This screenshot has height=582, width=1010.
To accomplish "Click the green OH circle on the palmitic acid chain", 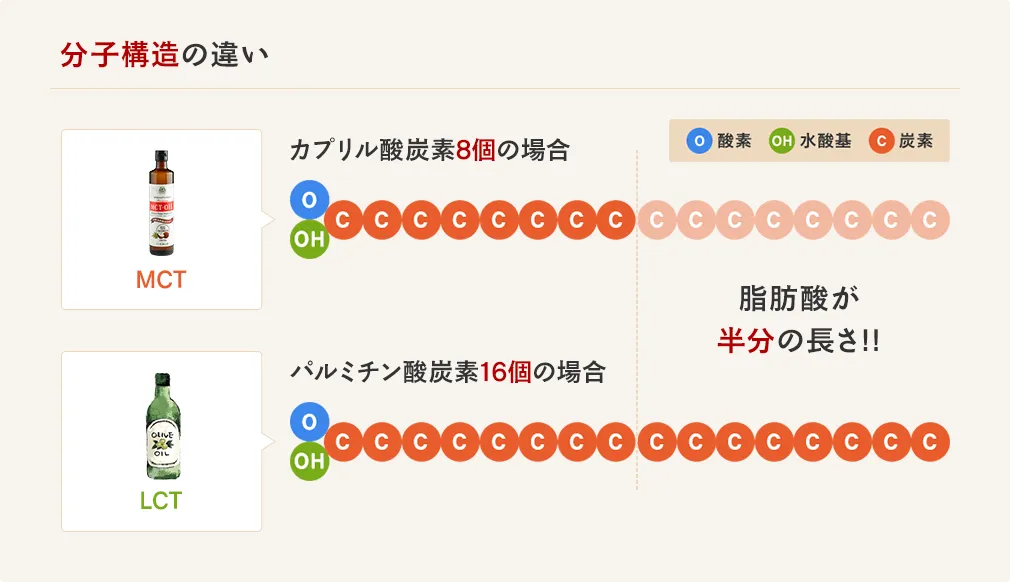I will pyautogui.click(x=309, y=461).
